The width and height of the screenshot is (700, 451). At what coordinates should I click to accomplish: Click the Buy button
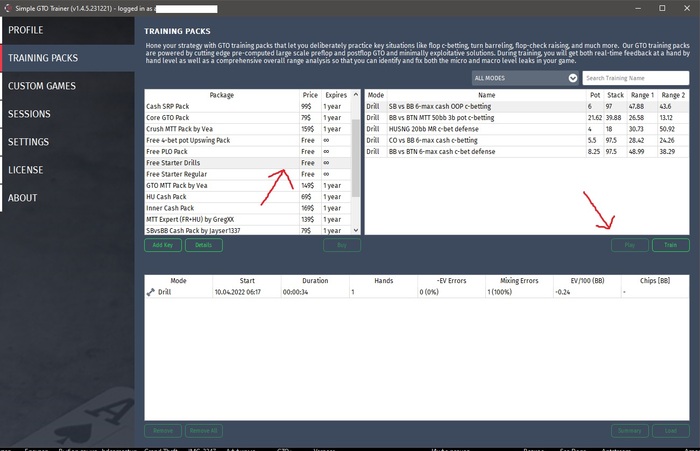[x=342, y=245]
